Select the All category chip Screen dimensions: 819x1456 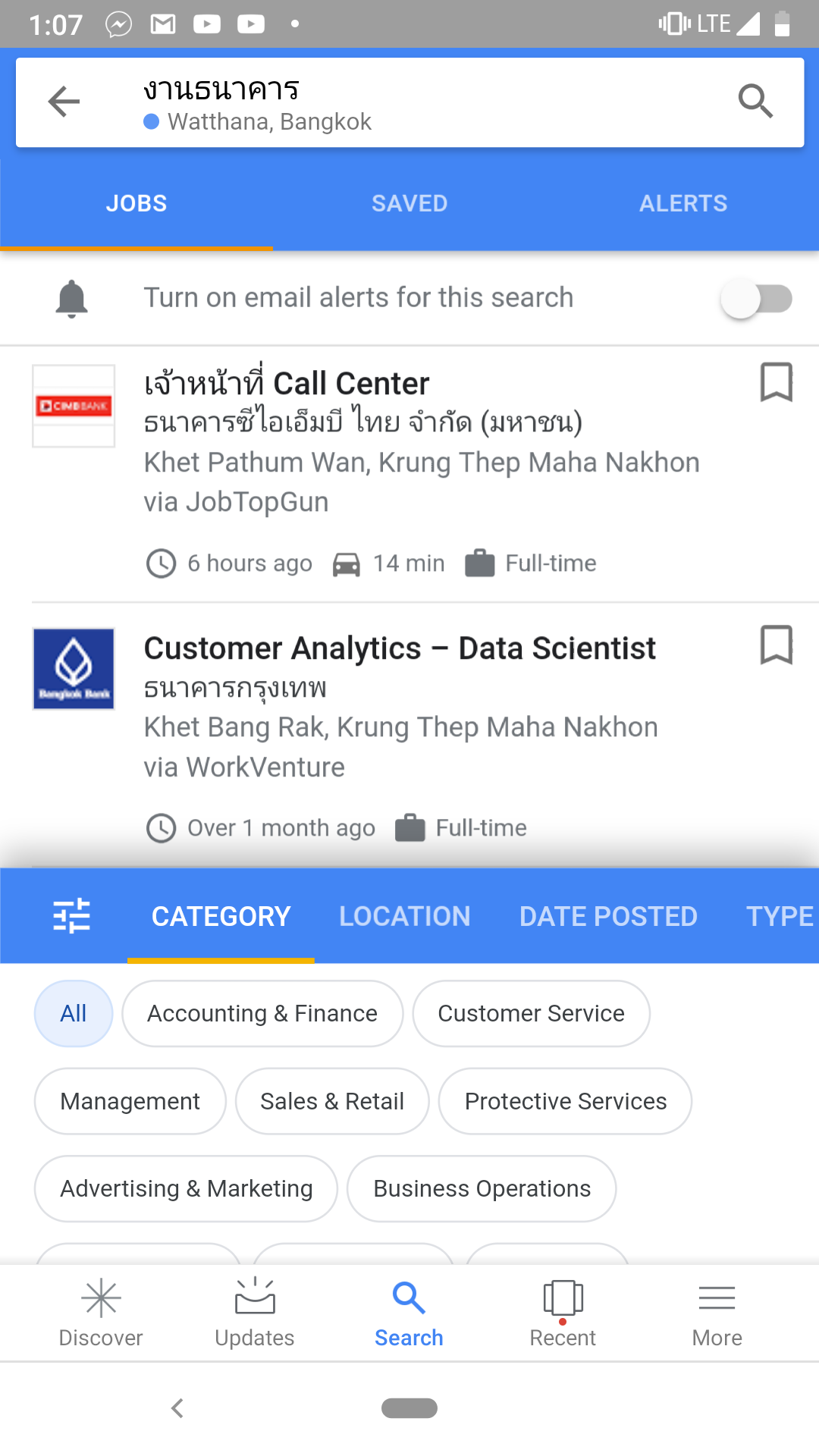(x=74, y=1014)
